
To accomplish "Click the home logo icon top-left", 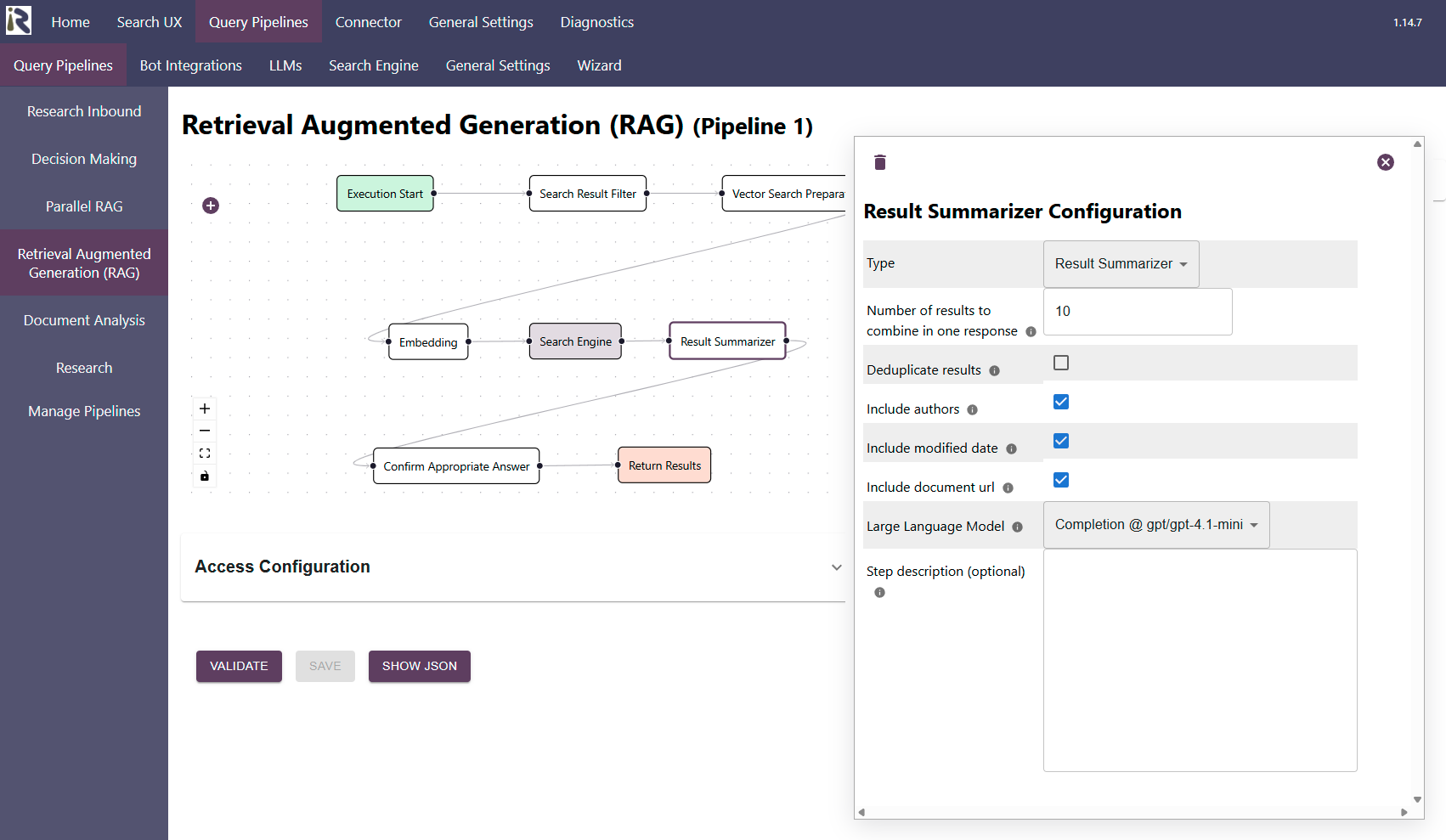I will click(19, 21).
